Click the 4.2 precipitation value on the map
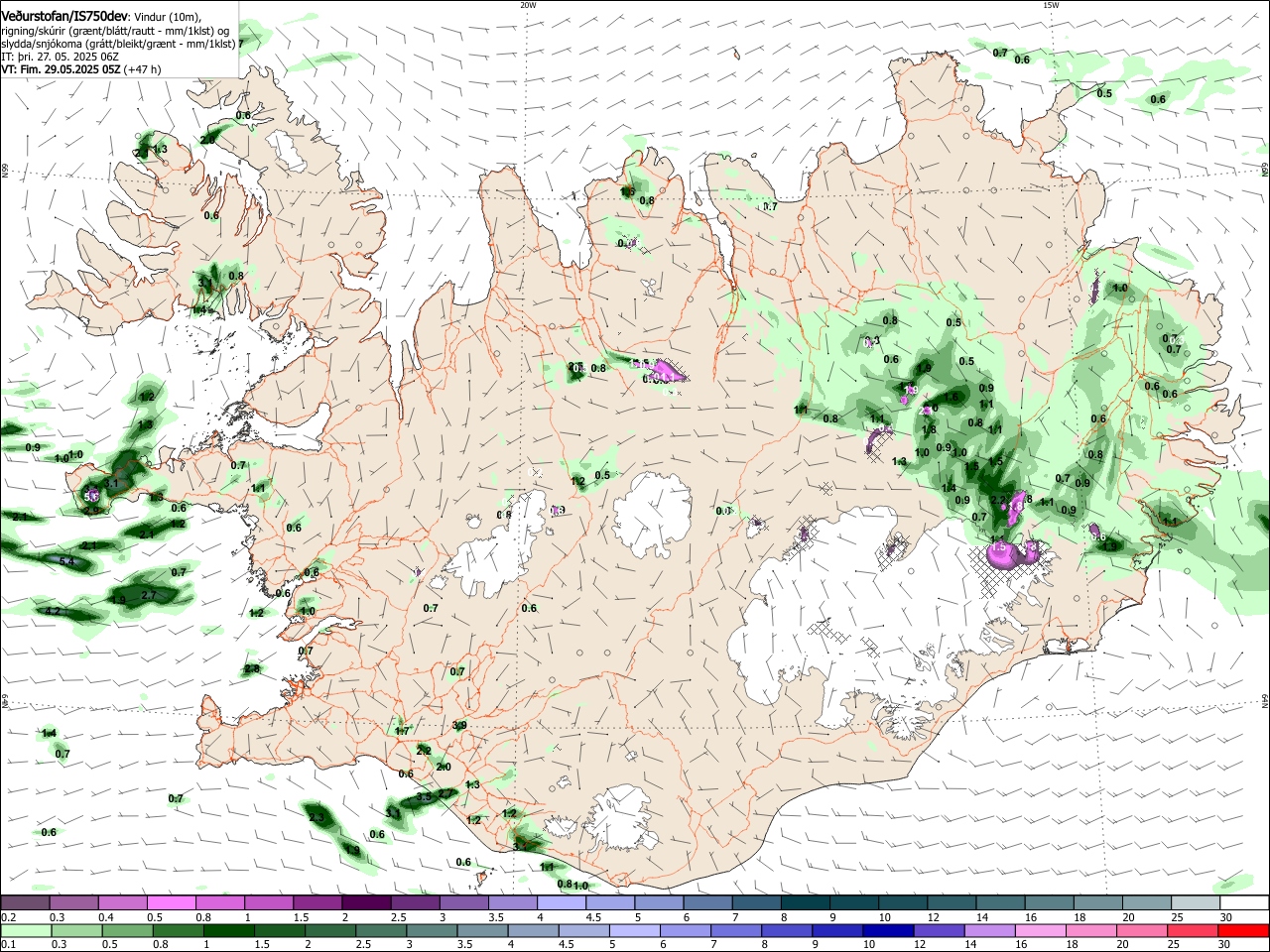This screenshot has width=1270, height=952. 54,612
